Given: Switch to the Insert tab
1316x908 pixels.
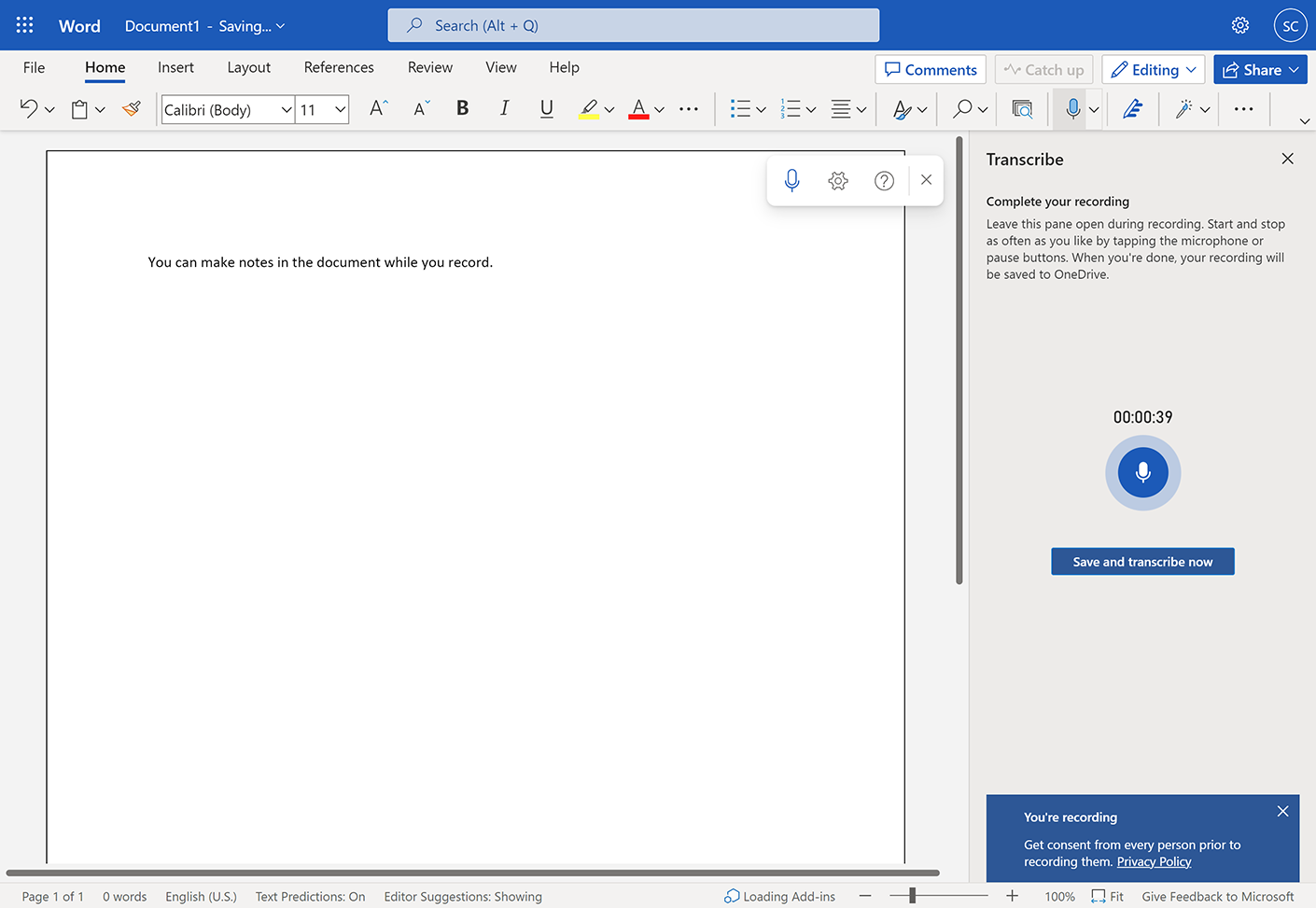Looking at the screenshot, I should pyautogui.click(x=175, y=67).
